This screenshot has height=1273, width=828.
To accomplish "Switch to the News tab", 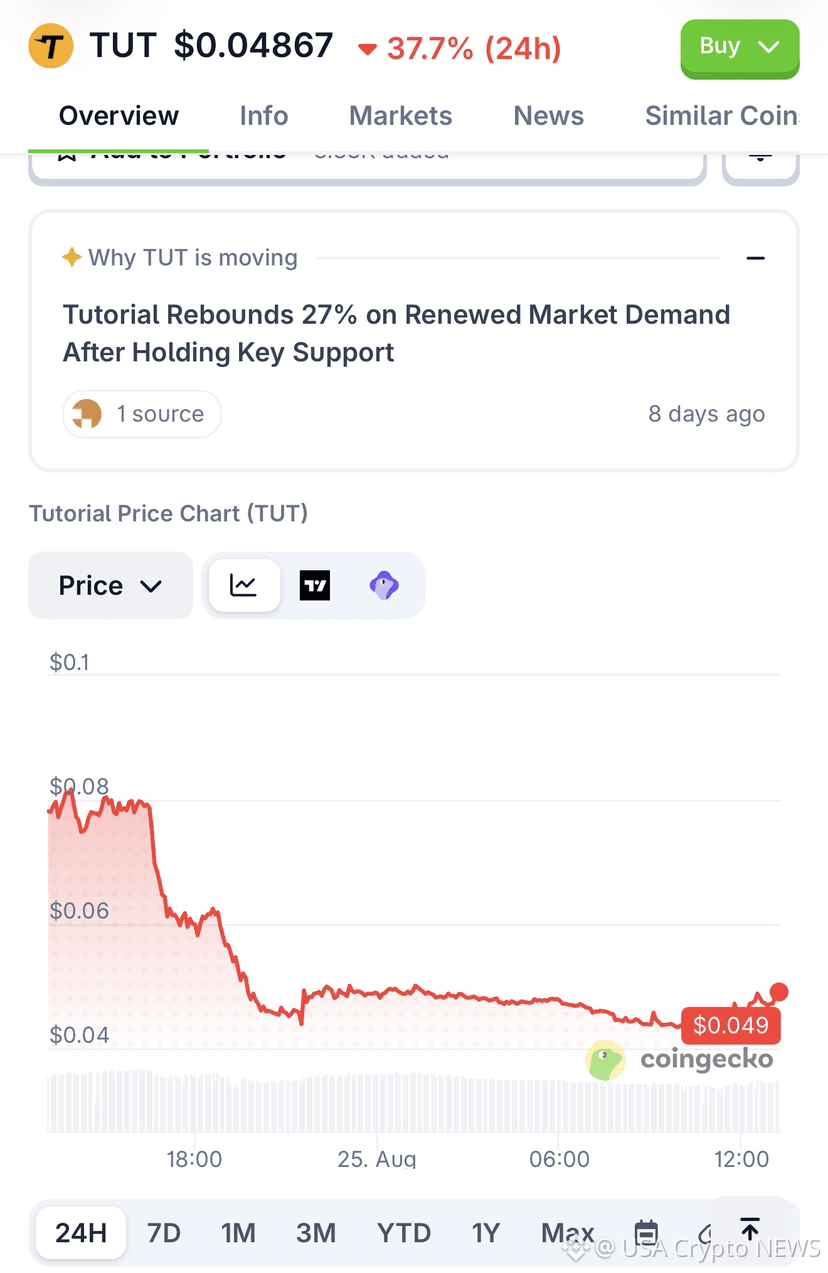I will click(x=548, y=116).
